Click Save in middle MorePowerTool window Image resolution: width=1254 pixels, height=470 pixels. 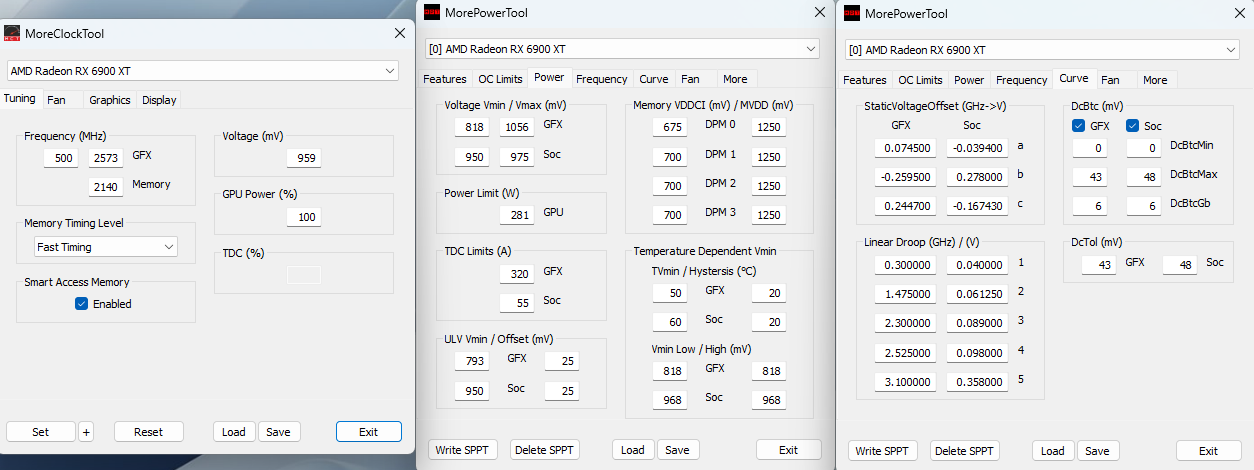coord(677,450)
